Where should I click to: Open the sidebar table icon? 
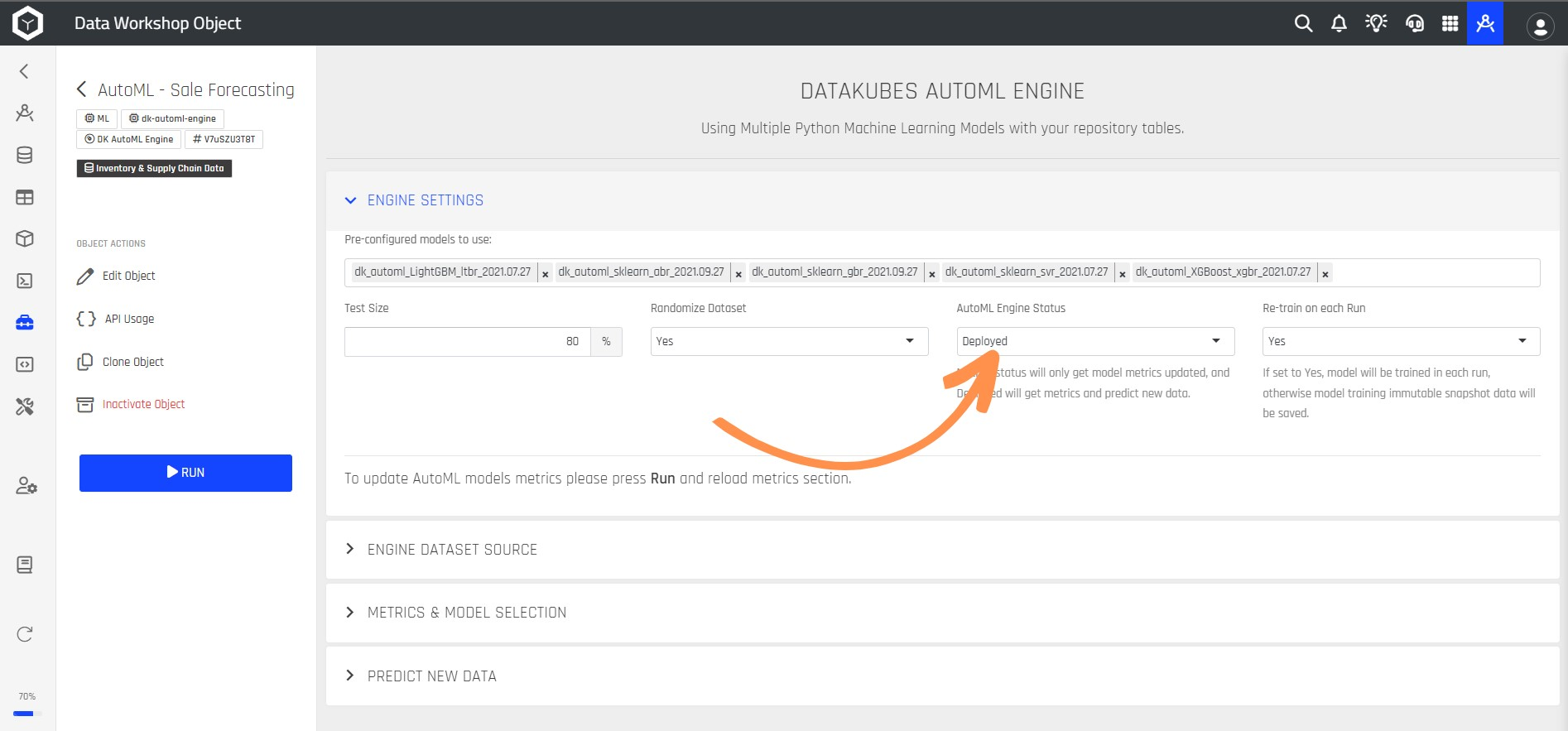25,197
